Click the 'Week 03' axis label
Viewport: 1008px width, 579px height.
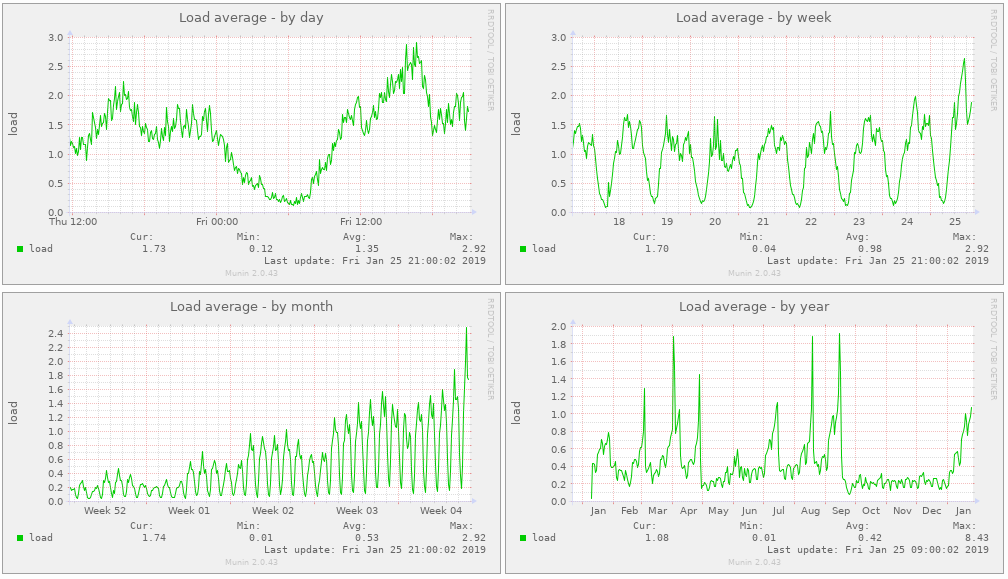tap(357, 511)
